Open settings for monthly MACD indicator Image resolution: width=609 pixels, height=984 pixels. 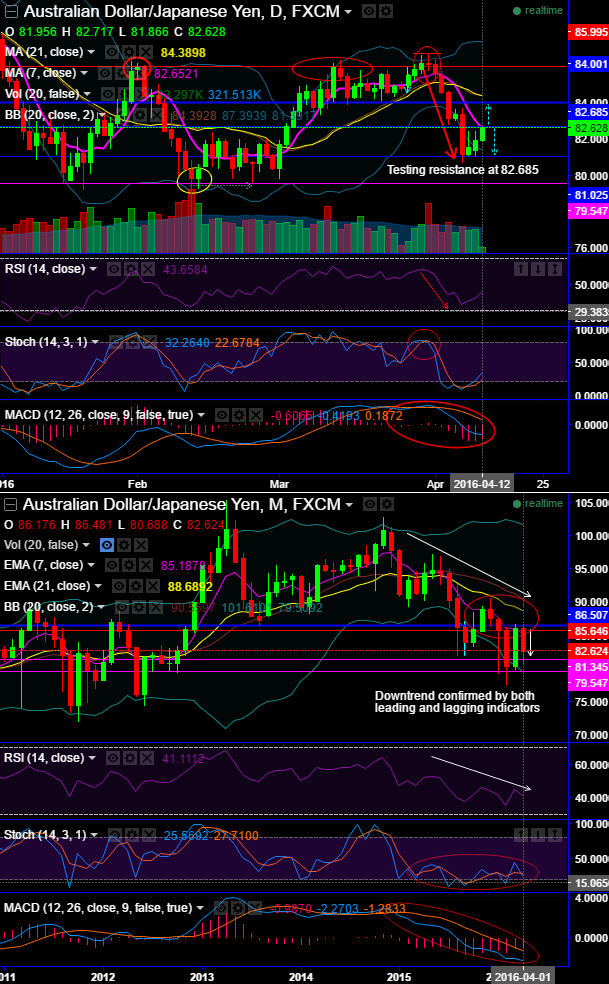pos(236,908)
